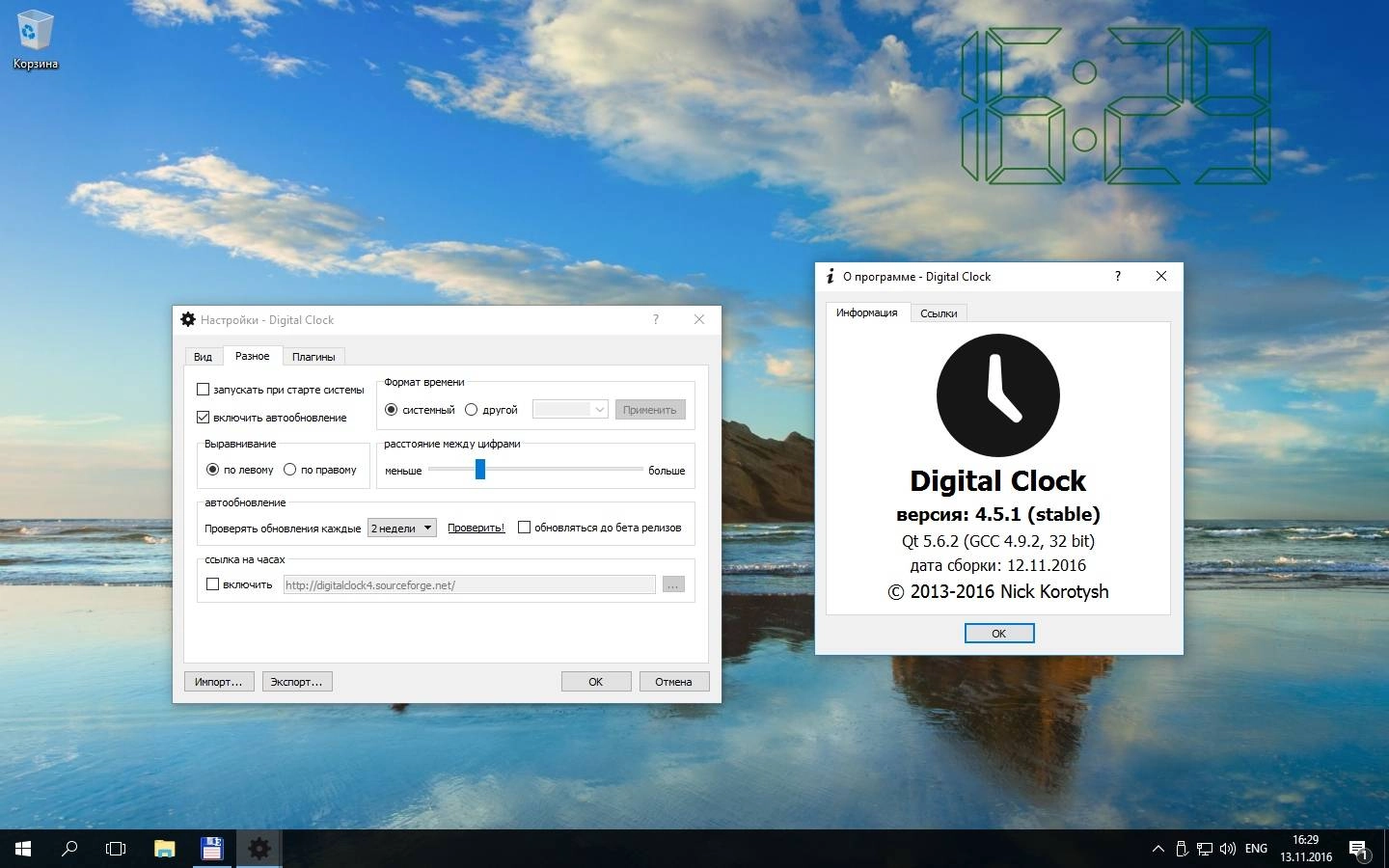Switch to the Вид tab
The height and width of the screenshot is (868, 1389).
pos(203,357)
